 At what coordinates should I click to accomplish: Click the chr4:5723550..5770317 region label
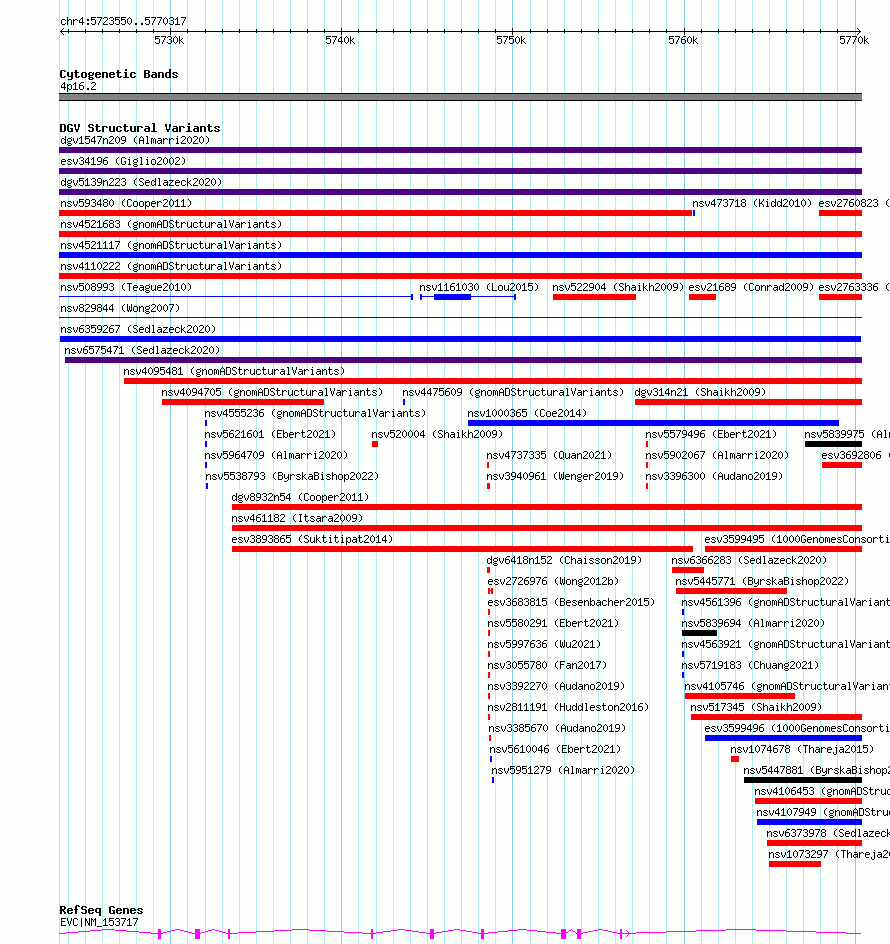[123, 22]
